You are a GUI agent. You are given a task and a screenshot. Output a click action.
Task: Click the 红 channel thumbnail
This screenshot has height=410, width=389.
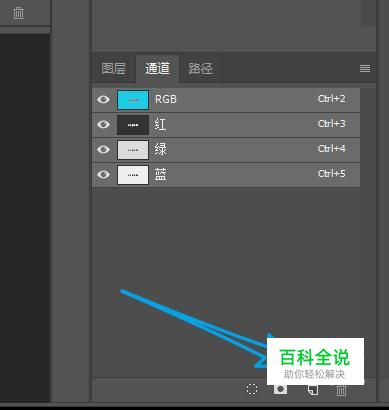pyautogui.click(x=133, y=125)
